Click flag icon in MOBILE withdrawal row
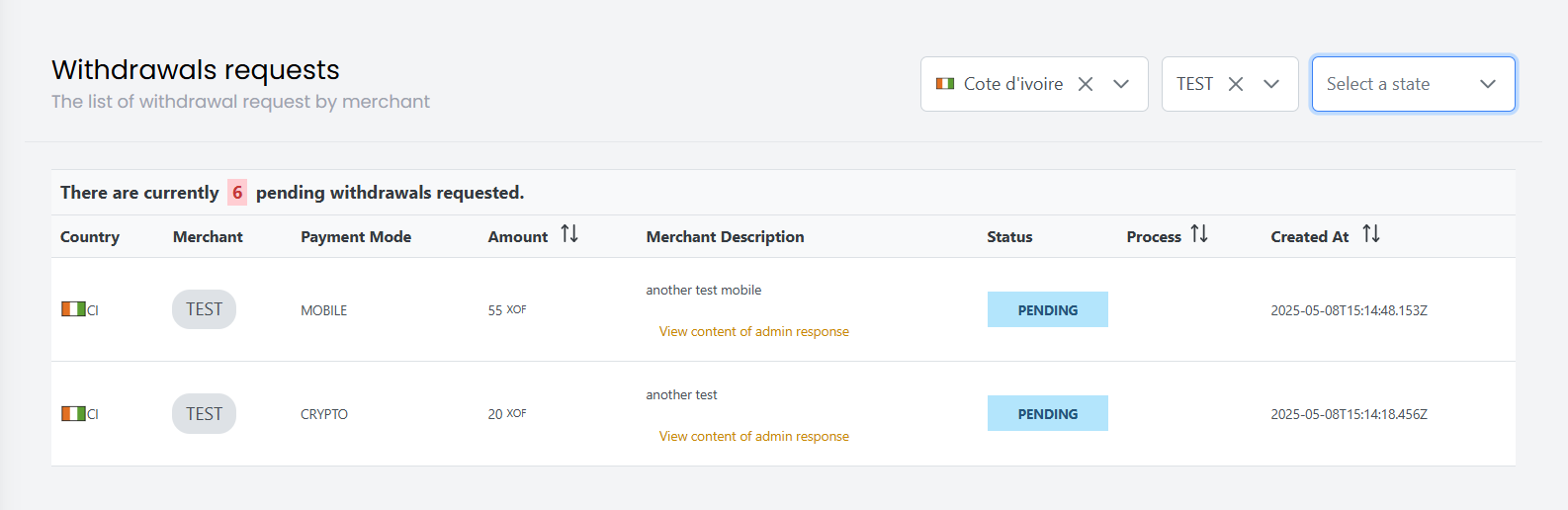Screen dimensions: 1568x510 (73, 309)
